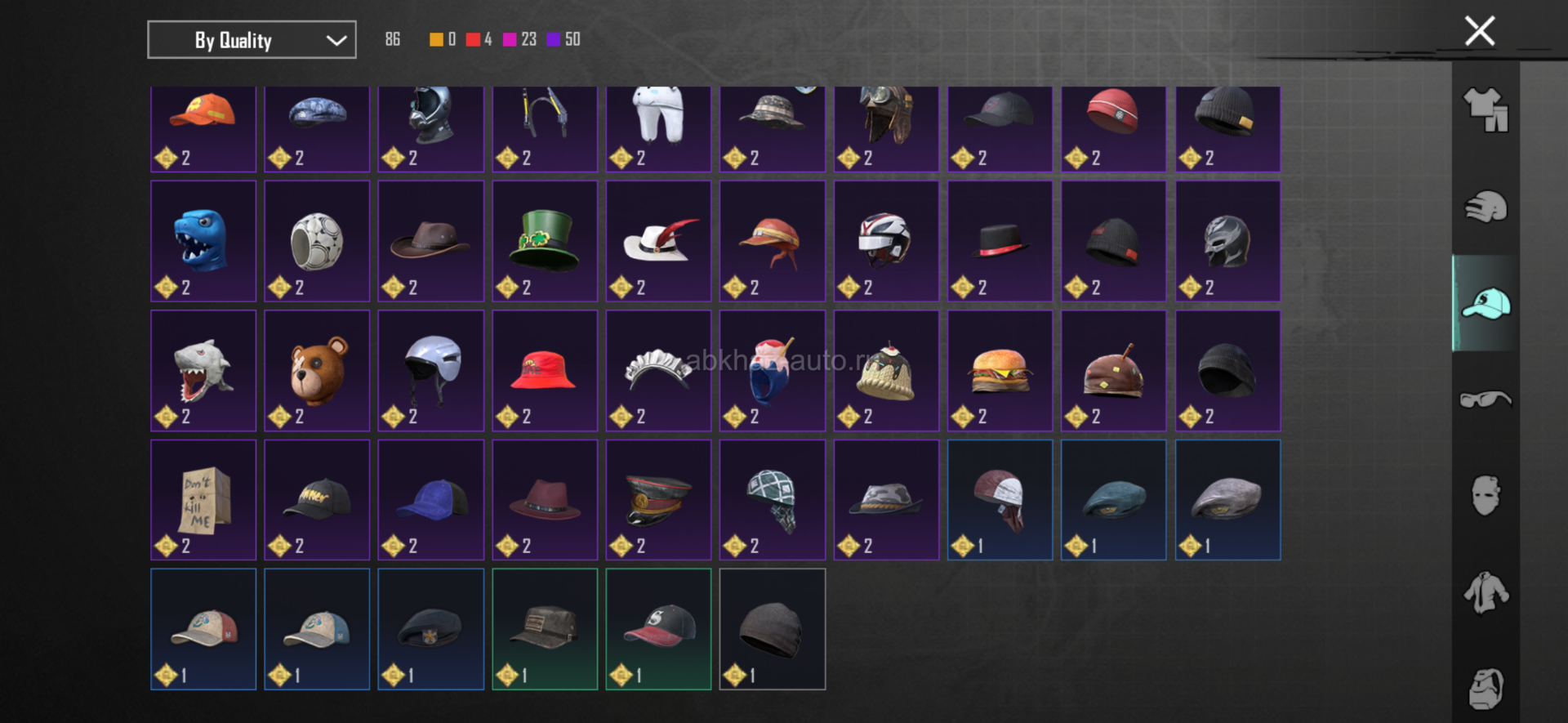
Task: Select the soccer ball helmet item
Action: (317, 241)
